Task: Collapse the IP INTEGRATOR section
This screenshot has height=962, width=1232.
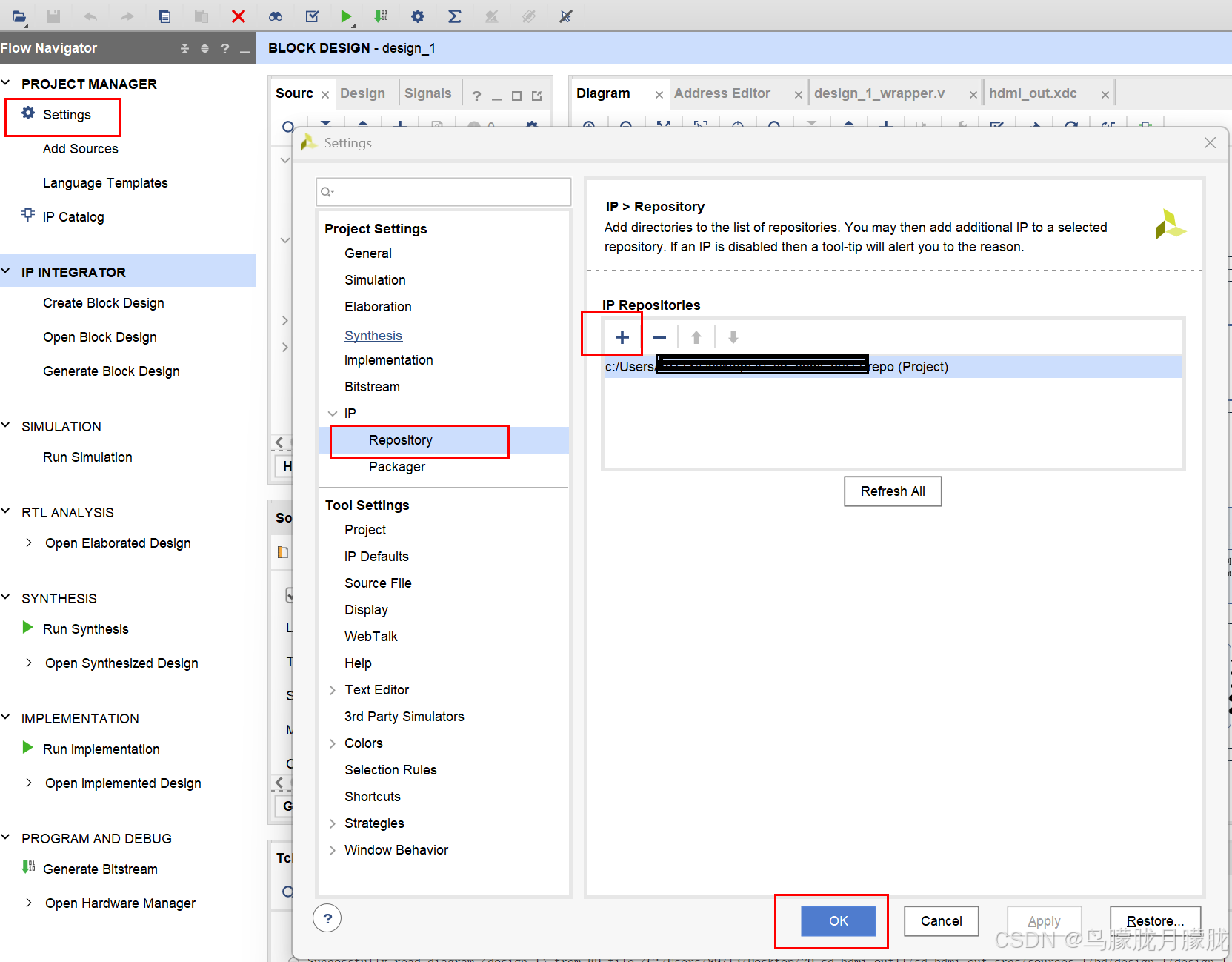Action: 6,271
